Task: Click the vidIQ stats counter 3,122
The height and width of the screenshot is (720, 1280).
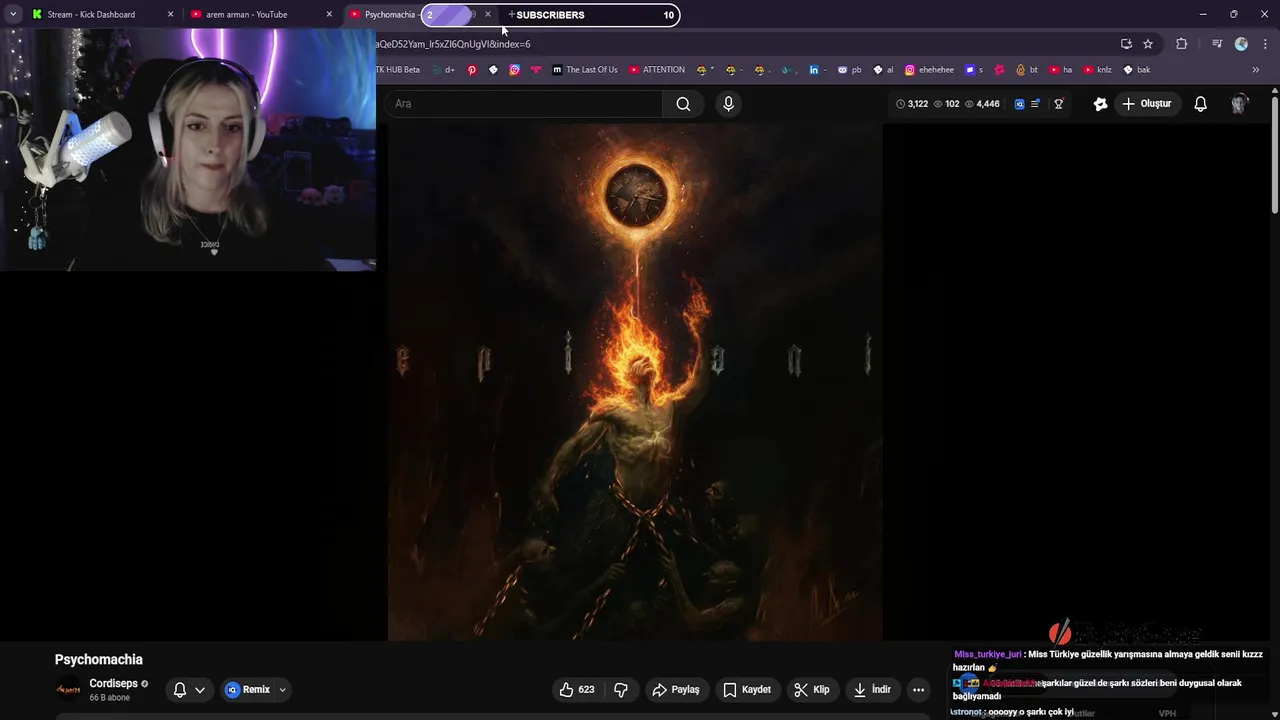Action: coord(912,104)
